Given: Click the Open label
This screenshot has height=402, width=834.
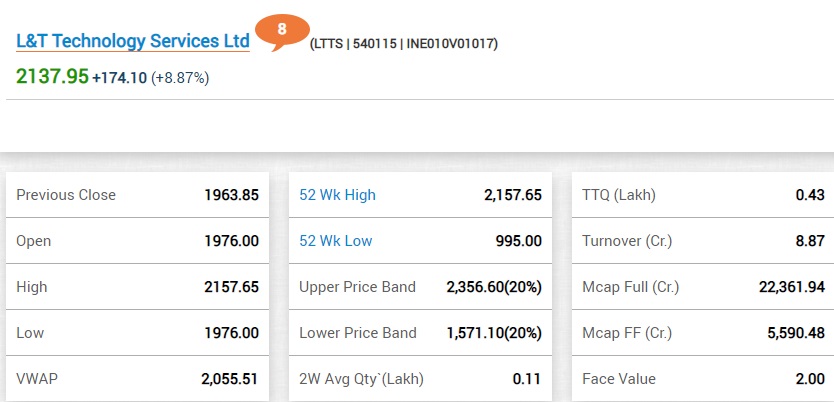Looking at the screenshot, I should tap(34, 241).
